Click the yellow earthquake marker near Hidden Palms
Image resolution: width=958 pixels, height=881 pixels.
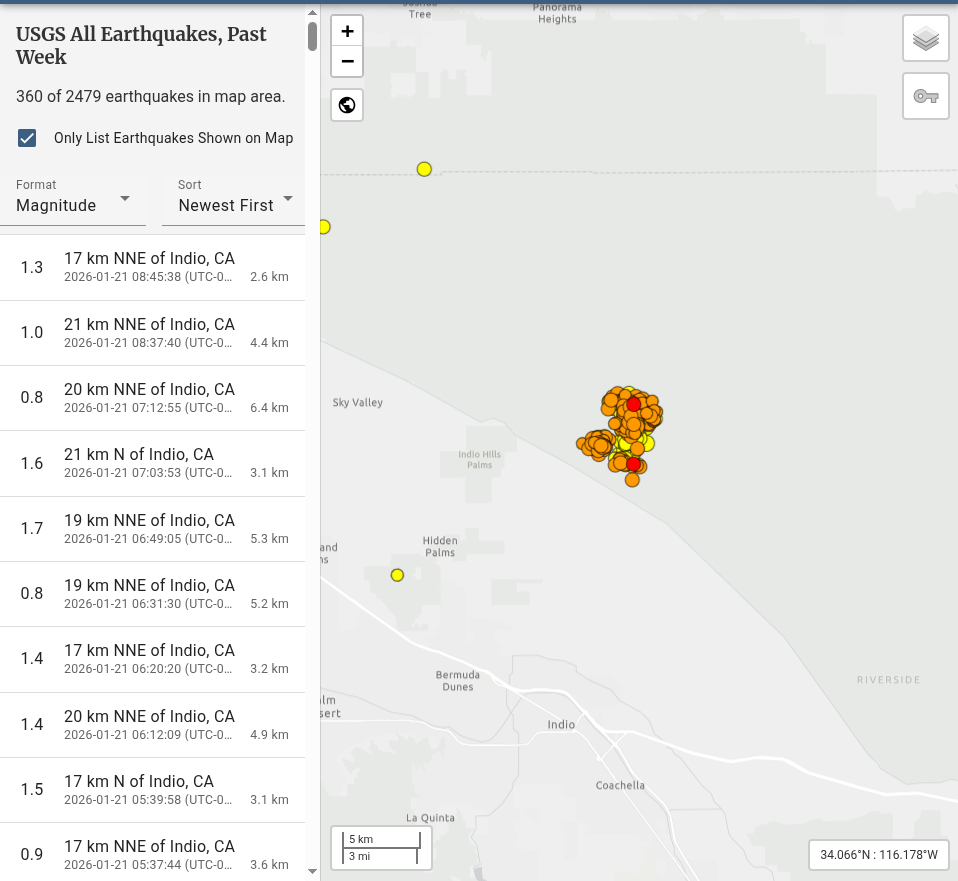point(397,575)
